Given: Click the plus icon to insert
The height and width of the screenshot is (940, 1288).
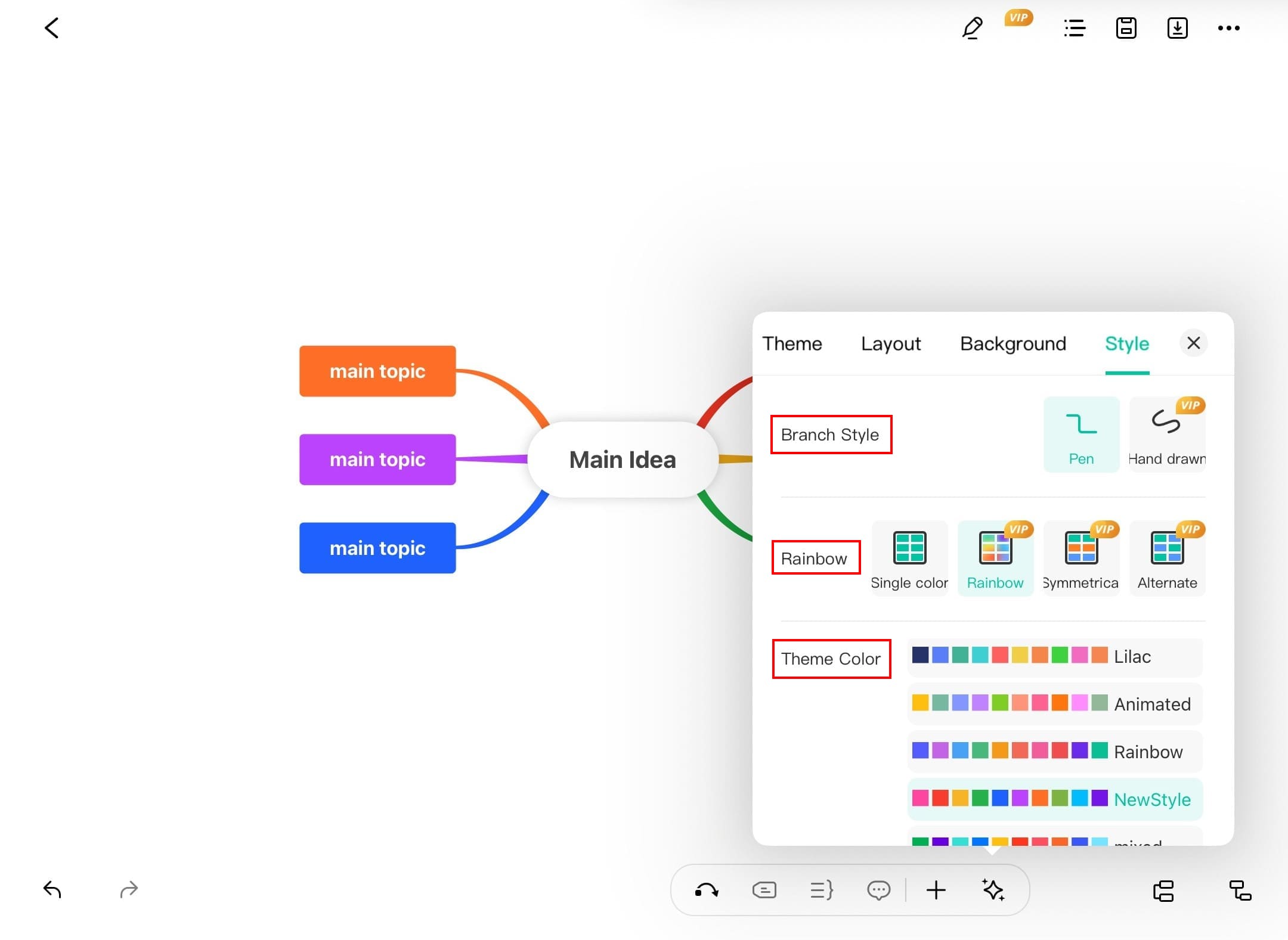Looking at the screenshot, I should [936, 891].
